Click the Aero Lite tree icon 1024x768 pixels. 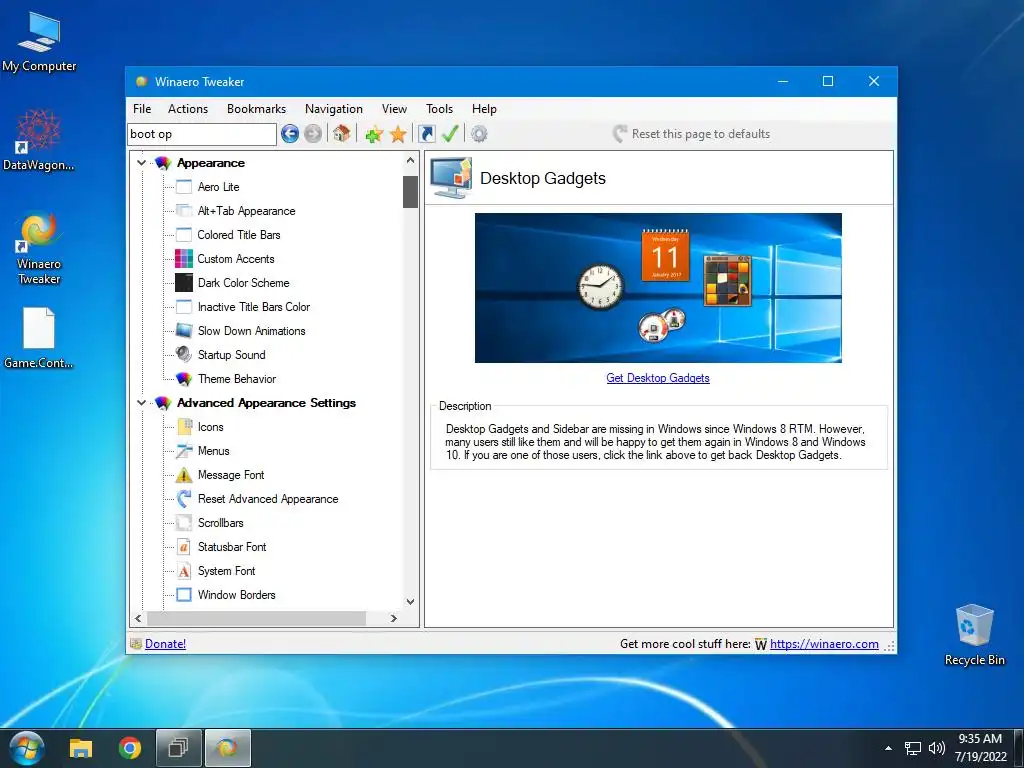pyautogui.click(x=184, y=187)
